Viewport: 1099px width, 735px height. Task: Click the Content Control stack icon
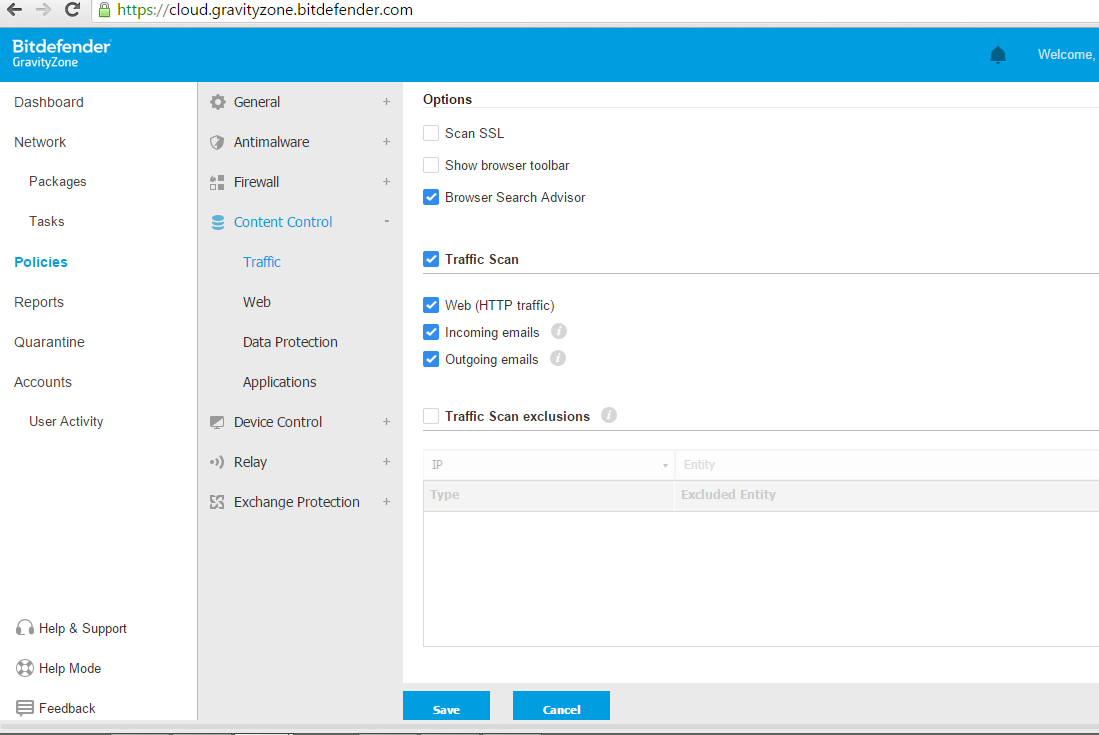tap(217, 222)
